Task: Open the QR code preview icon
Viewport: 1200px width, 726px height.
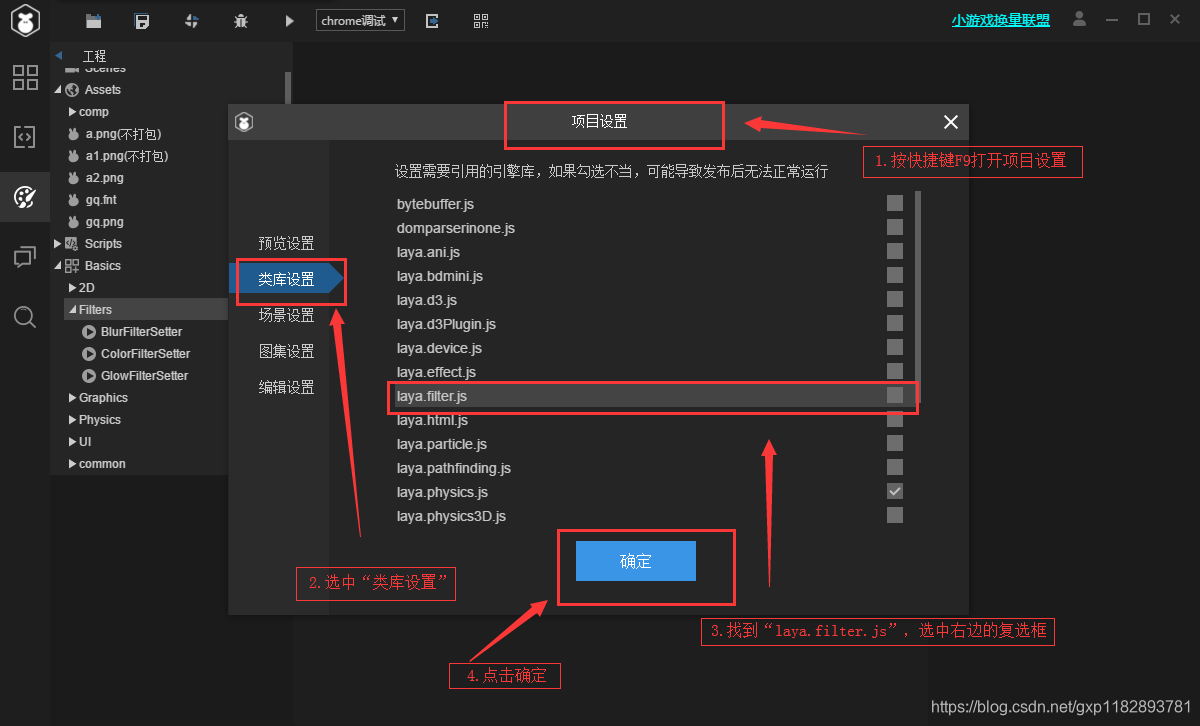Action: (x=480, y=20)
